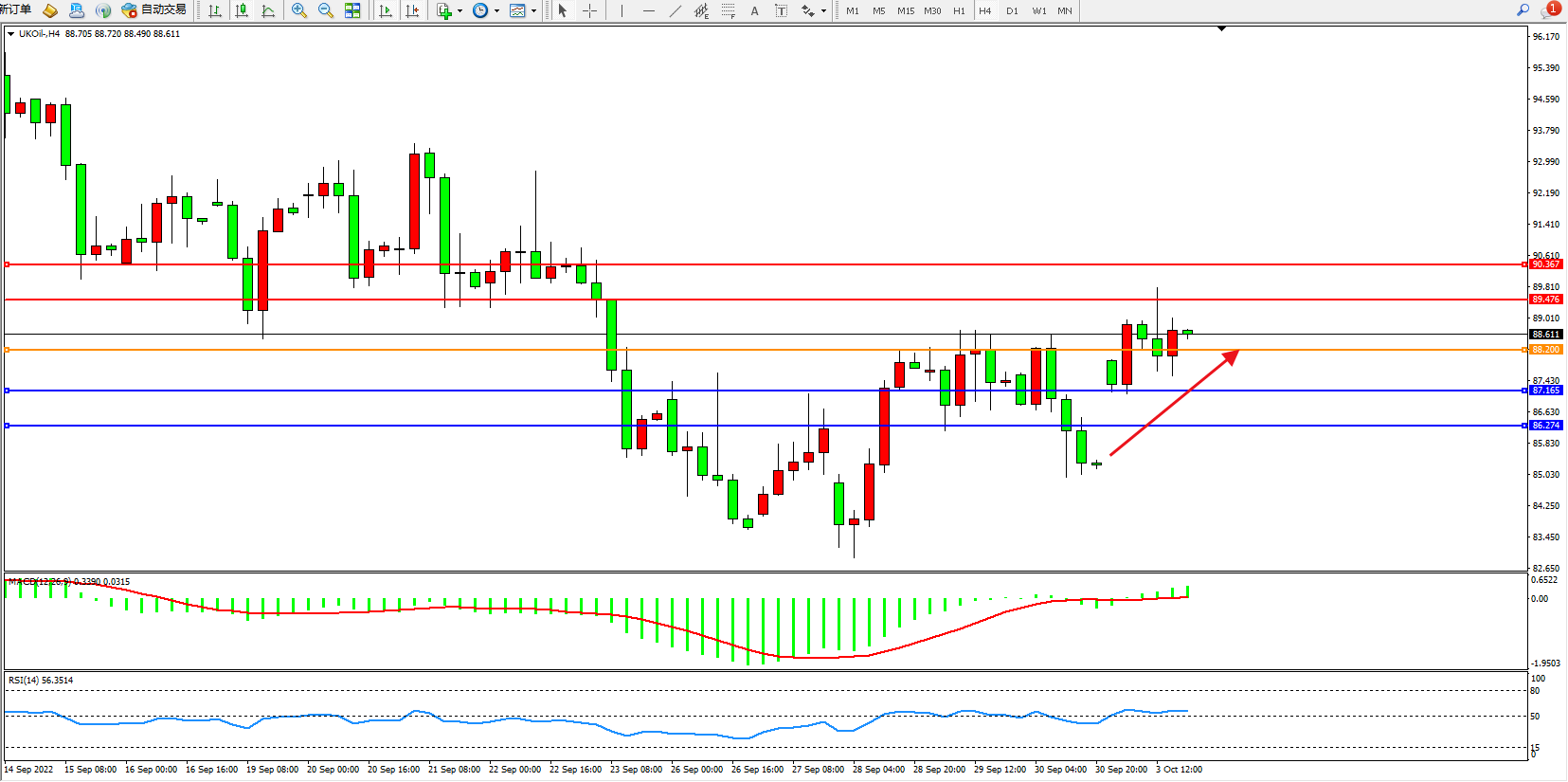This screenshot has height=782, width=1568.
Task: Open chat notifications with red badge
Action: [x=1550, y=9]
